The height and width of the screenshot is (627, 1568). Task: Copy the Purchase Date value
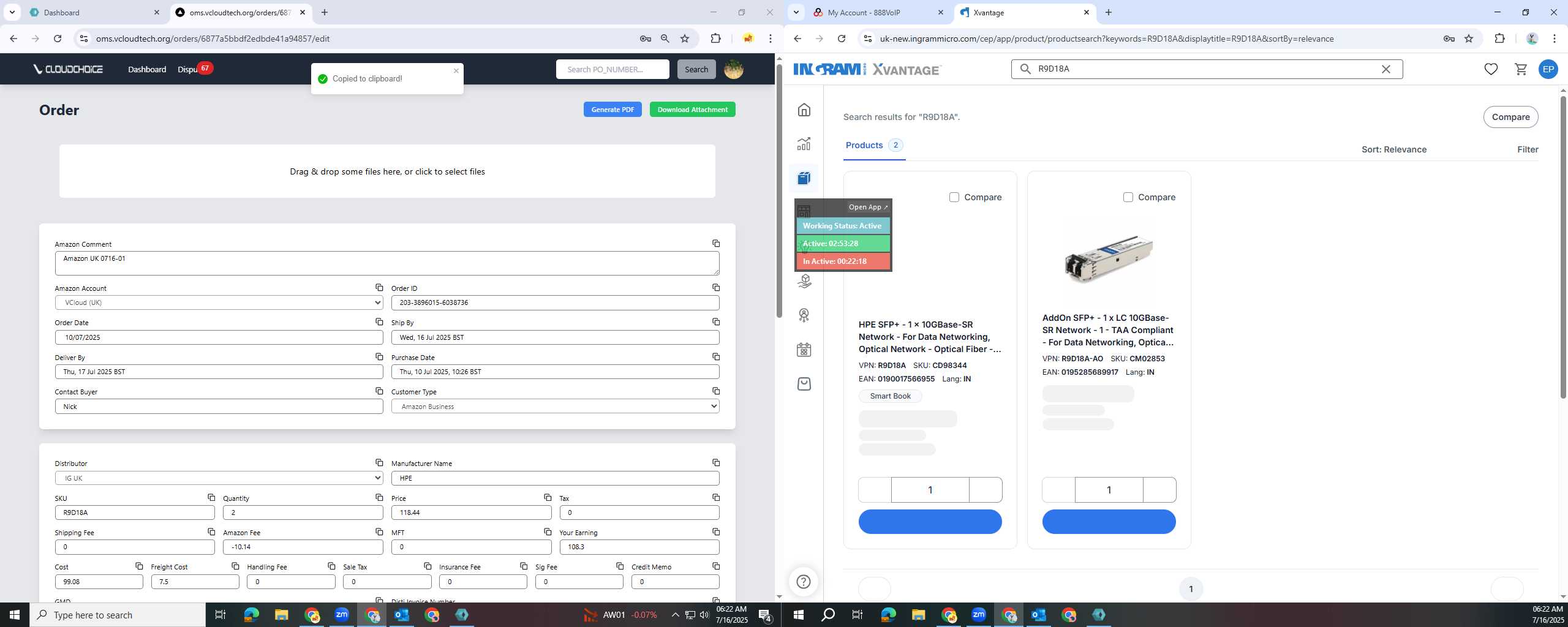point(715,357)
